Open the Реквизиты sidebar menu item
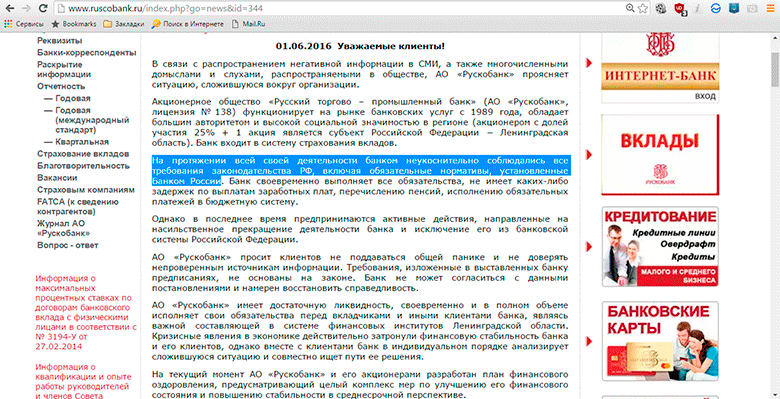780x399 pixels. [x=60, y=40]
